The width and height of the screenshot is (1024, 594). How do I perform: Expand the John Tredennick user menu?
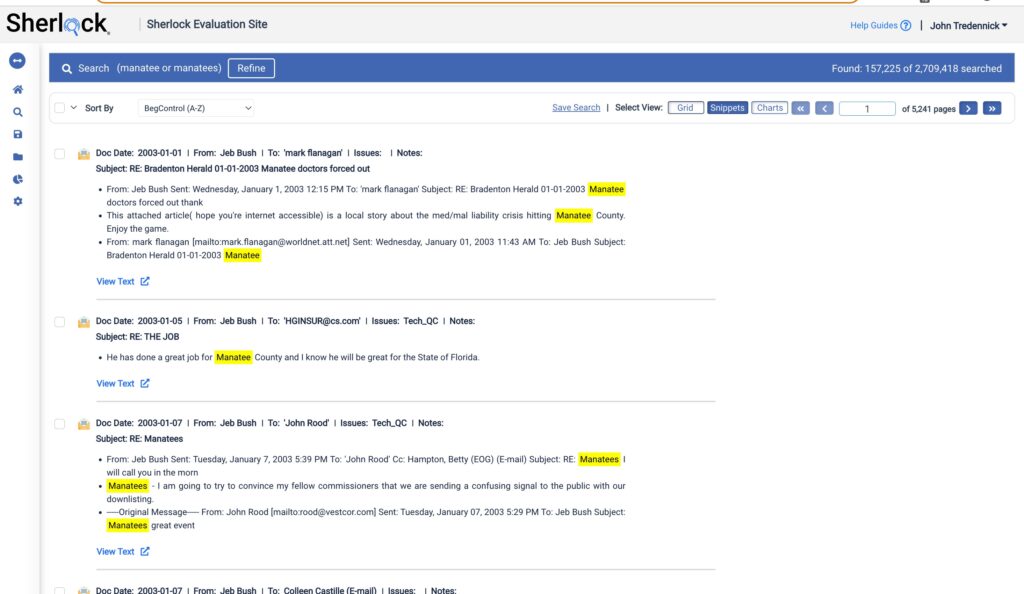[x=968, y=26]
